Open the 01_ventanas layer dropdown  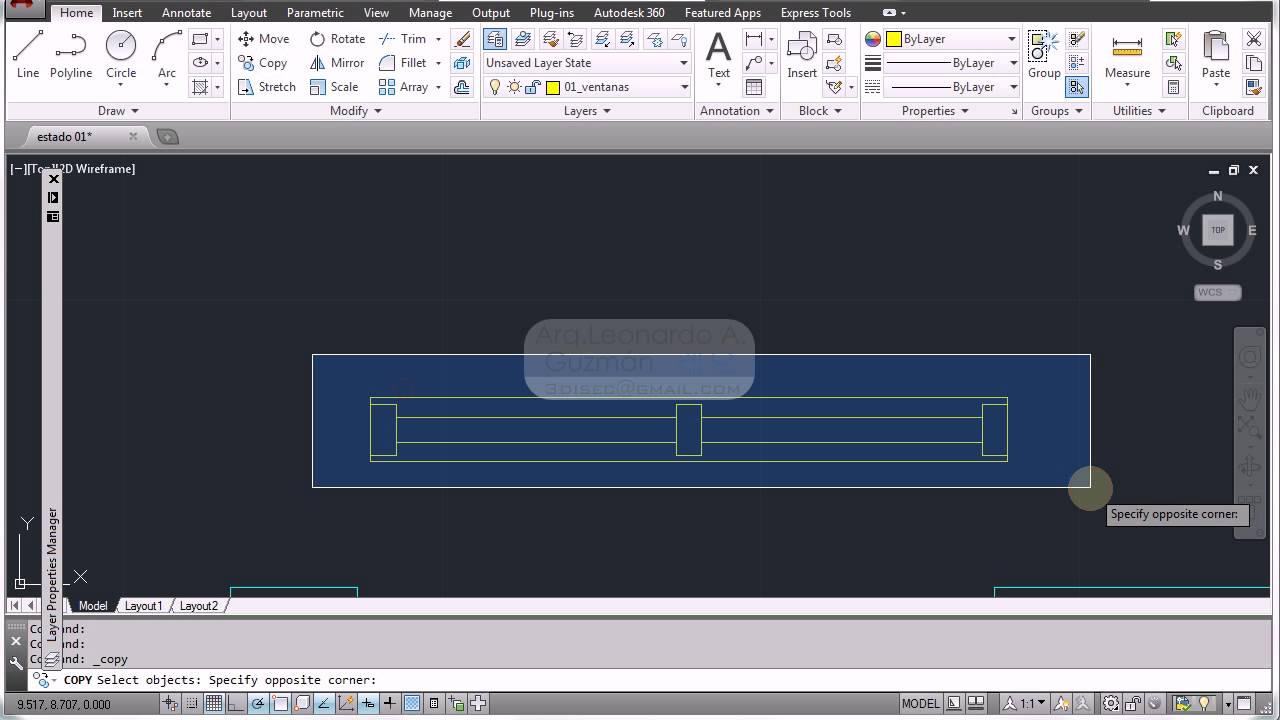click(x=587, y=87)
